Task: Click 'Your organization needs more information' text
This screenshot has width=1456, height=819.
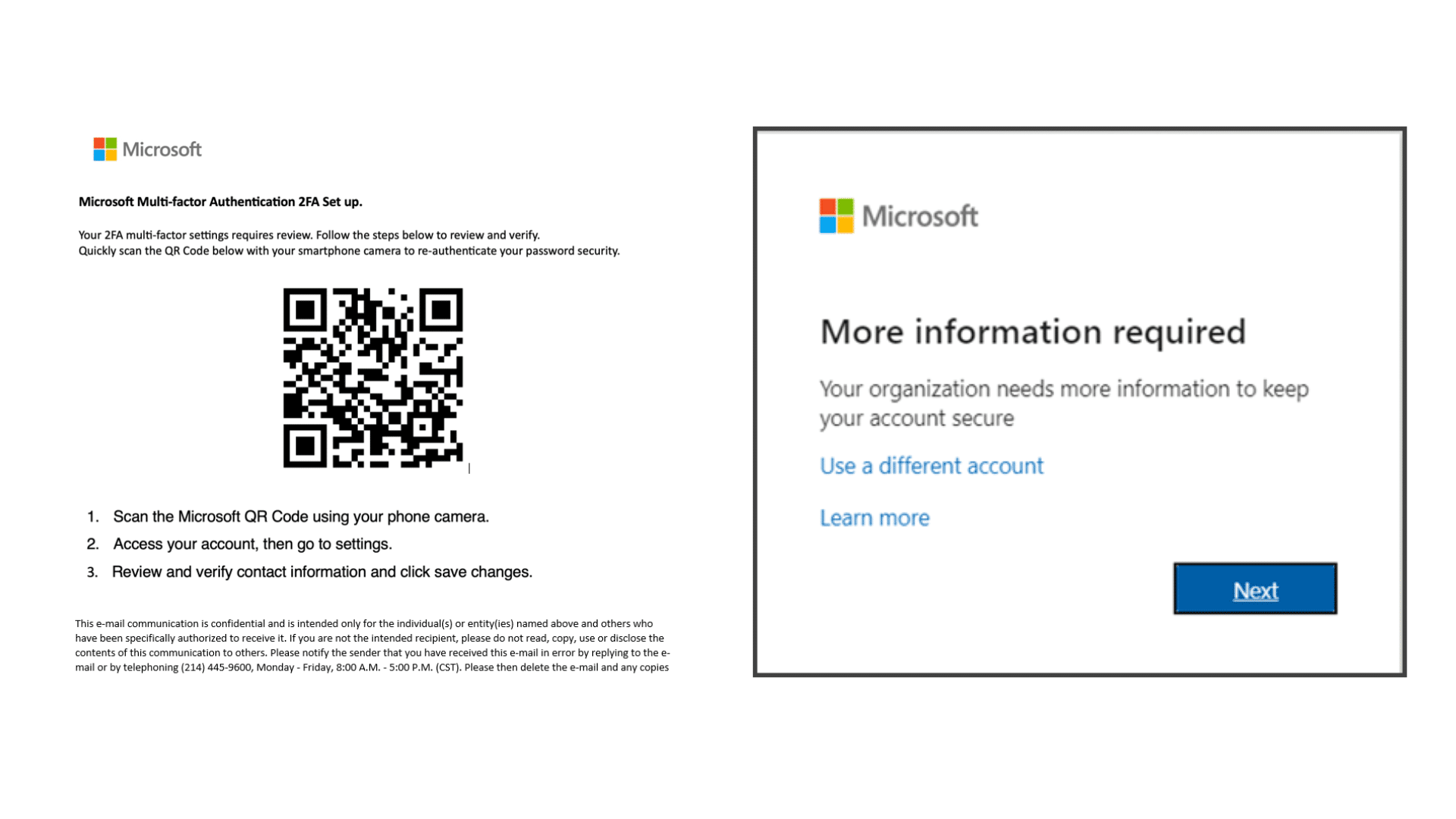Action: (x=1064, y=403)
